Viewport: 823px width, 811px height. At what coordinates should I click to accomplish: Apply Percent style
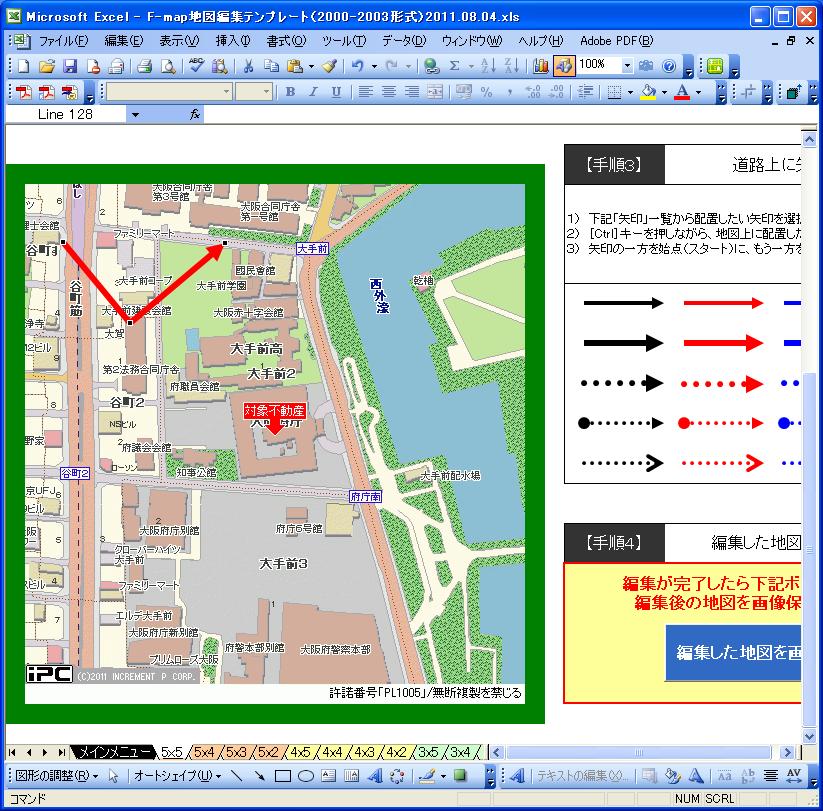point(487,92)
